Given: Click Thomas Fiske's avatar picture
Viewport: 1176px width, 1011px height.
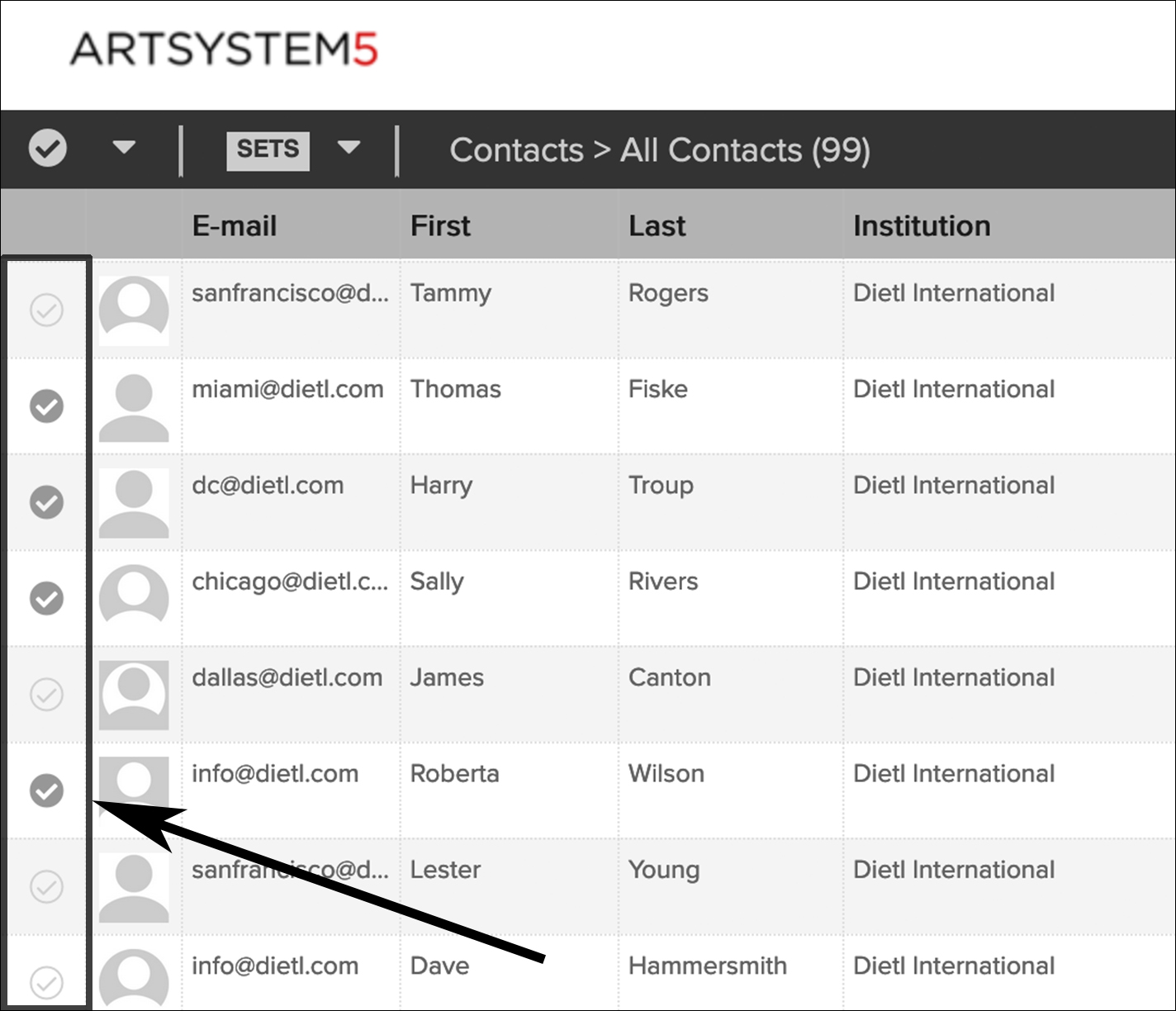Looking at the screenshot, I should click(x=134, y=407).
